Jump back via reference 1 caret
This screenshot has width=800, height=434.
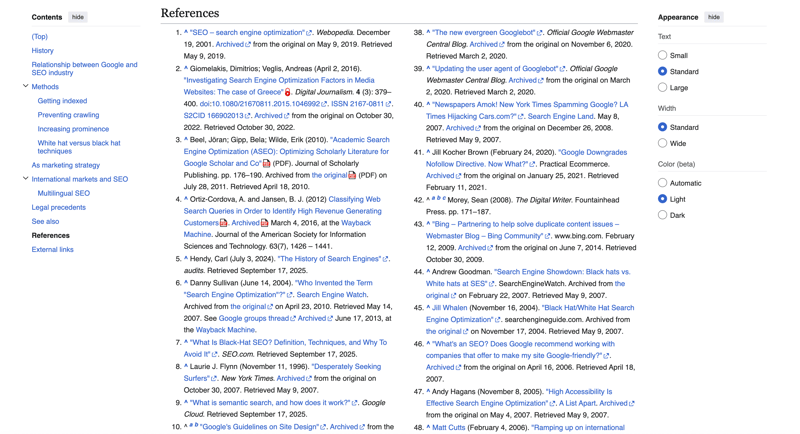pos(186,33)
